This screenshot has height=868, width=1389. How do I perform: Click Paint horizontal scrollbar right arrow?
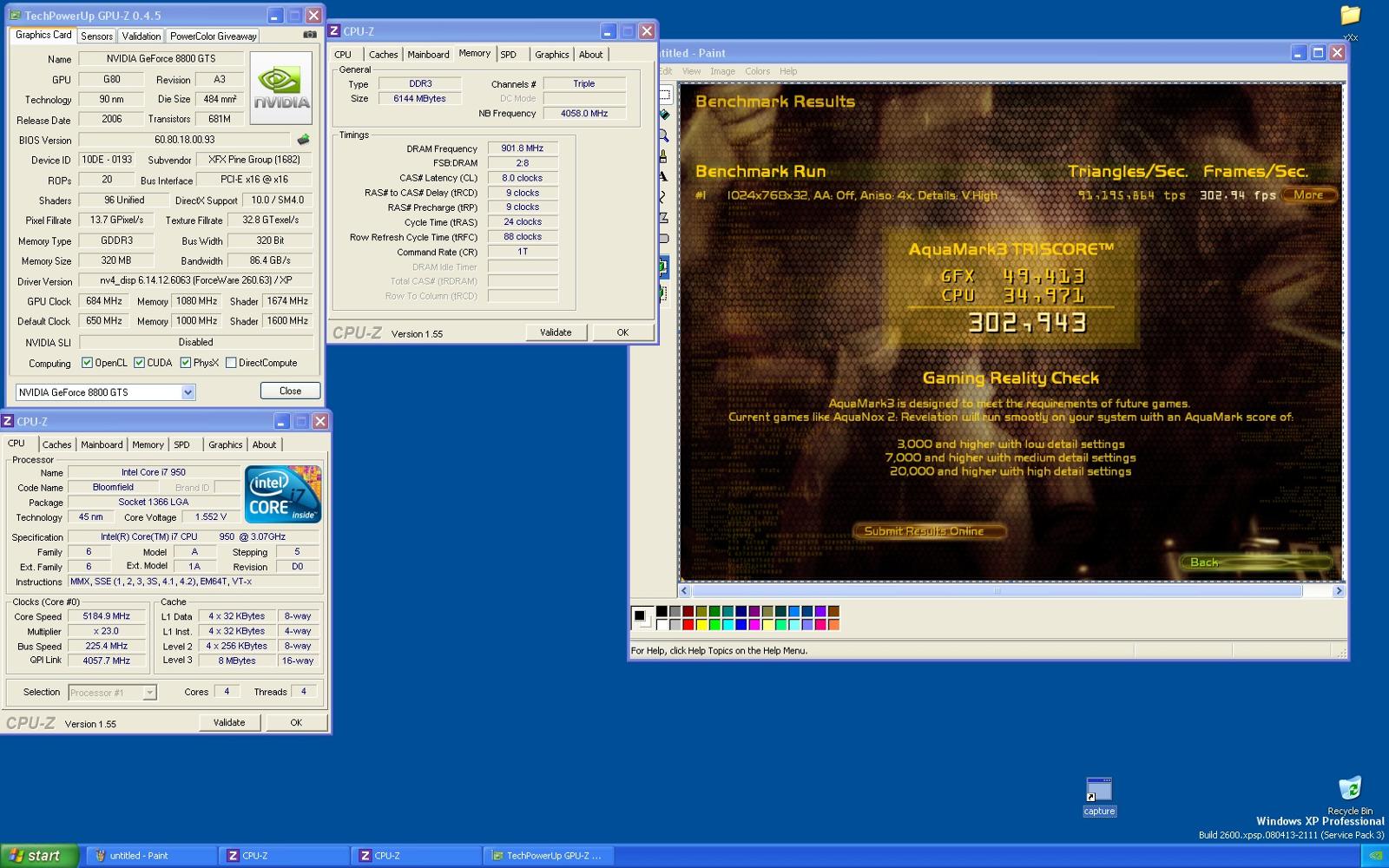1338,590
